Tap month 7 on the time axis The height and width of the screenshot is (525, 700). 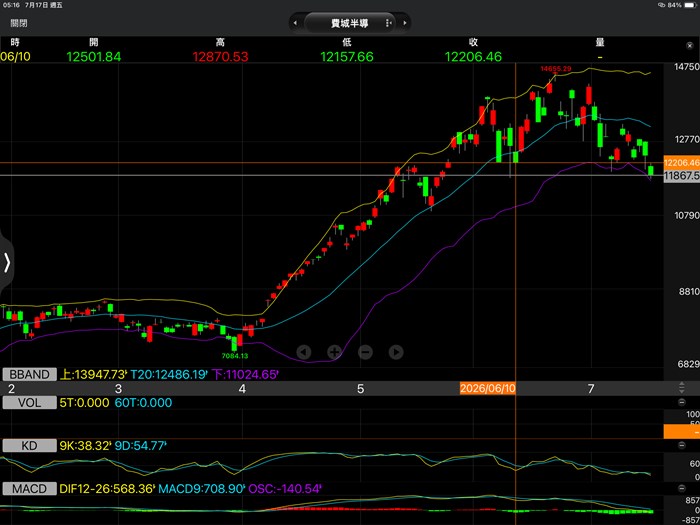(591, 388)
